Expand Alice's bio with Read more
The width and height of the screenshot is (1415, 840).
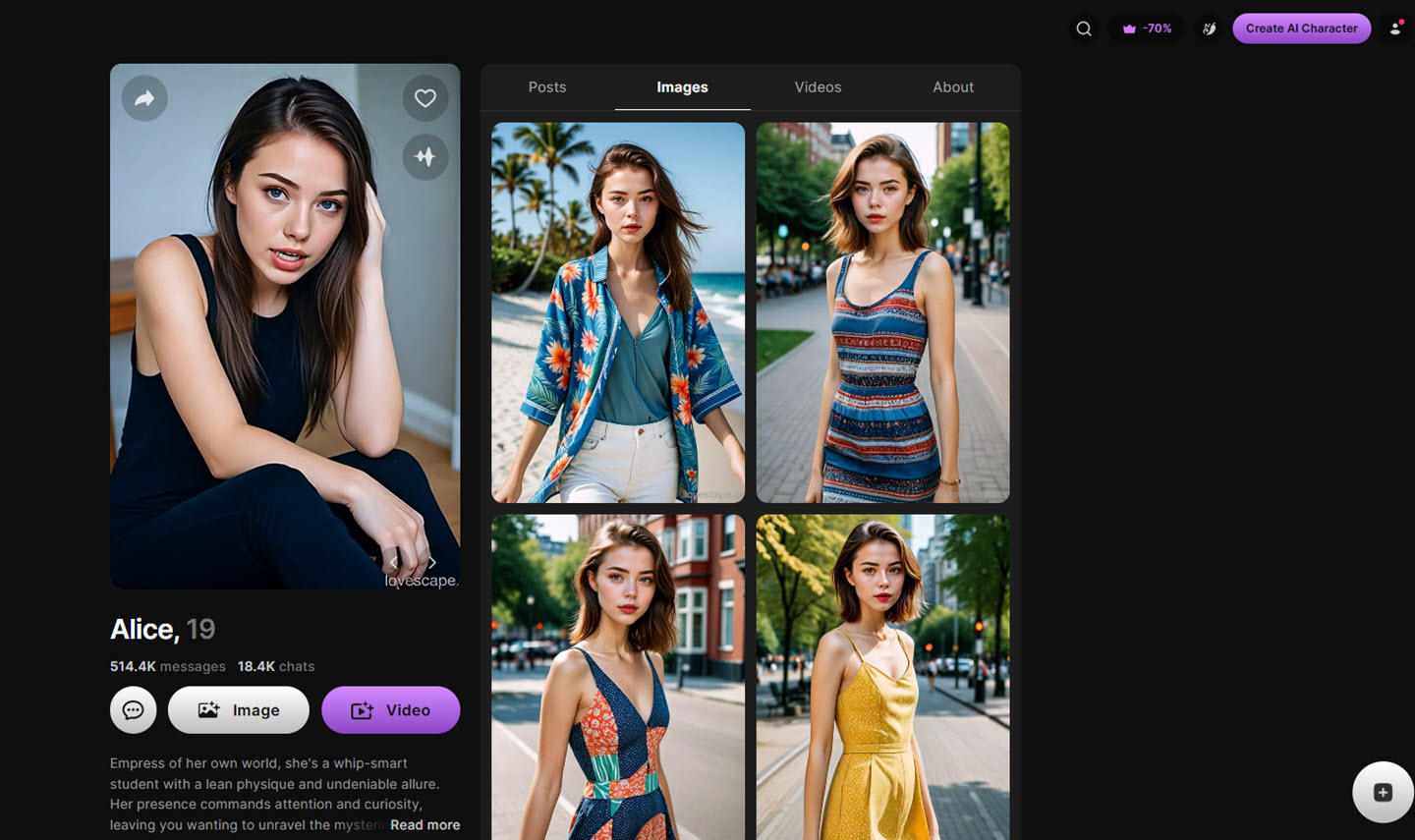424,824
